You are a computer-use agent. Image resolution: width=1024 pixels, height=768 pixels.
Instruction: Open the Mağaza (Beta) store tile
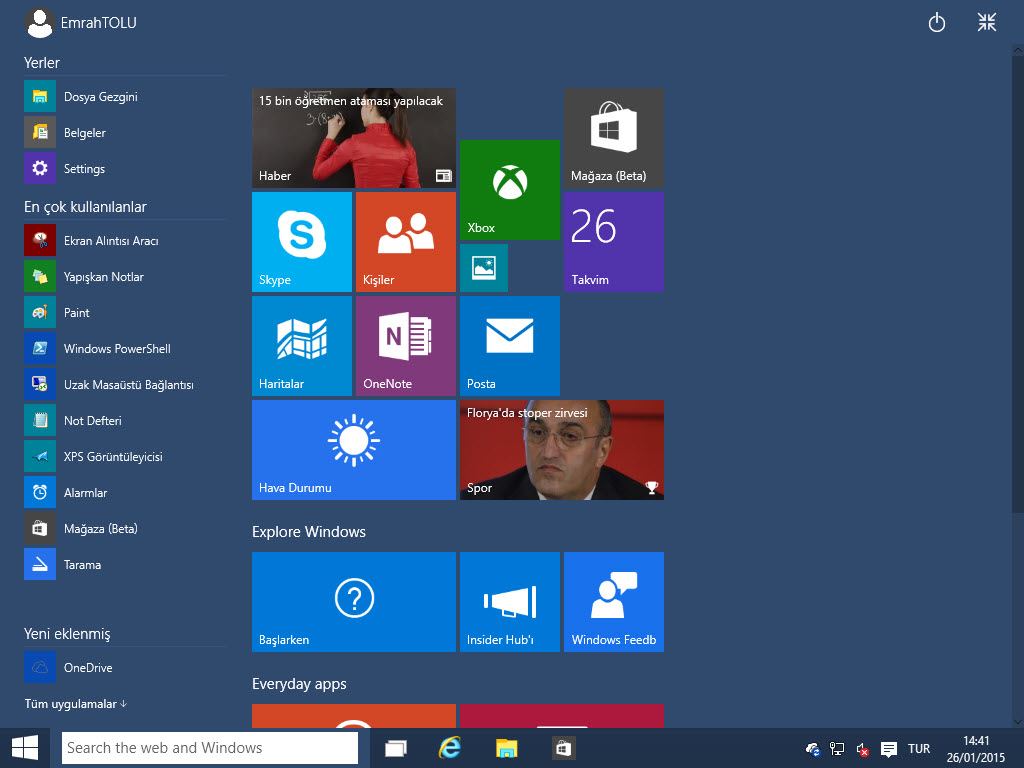(614, 138)
